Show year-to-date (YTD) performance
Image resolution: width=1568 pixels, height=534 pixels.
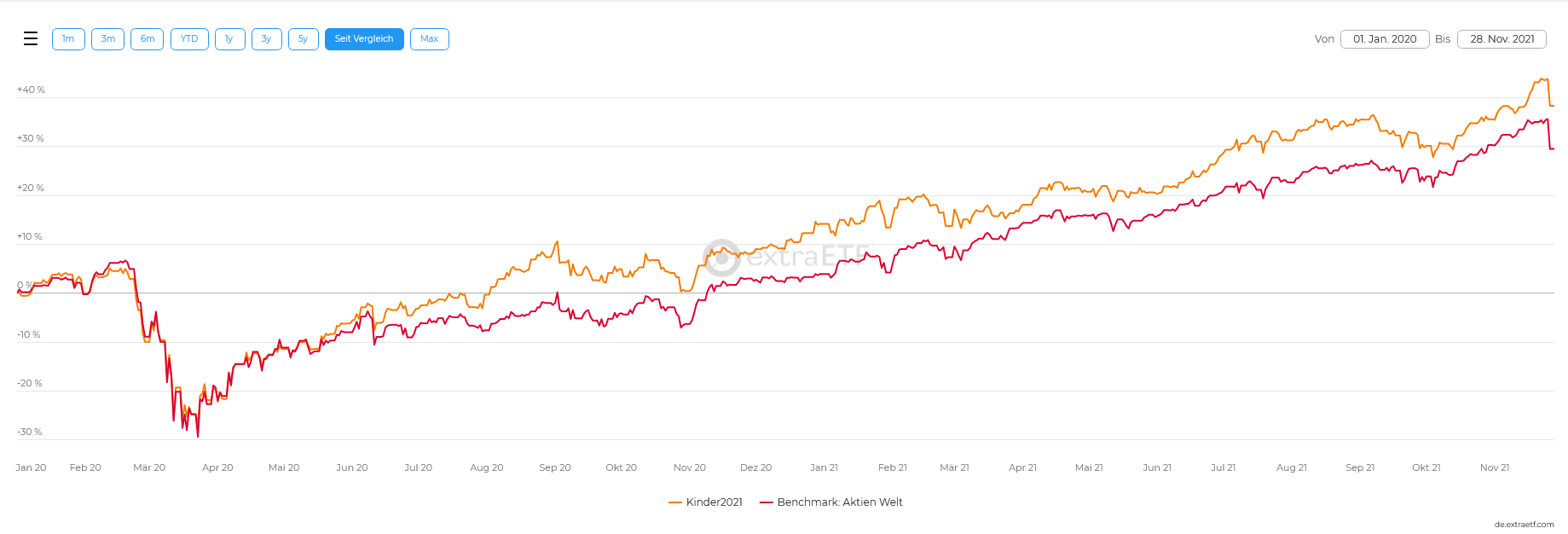pyautogui.click(x=189, y=39)
